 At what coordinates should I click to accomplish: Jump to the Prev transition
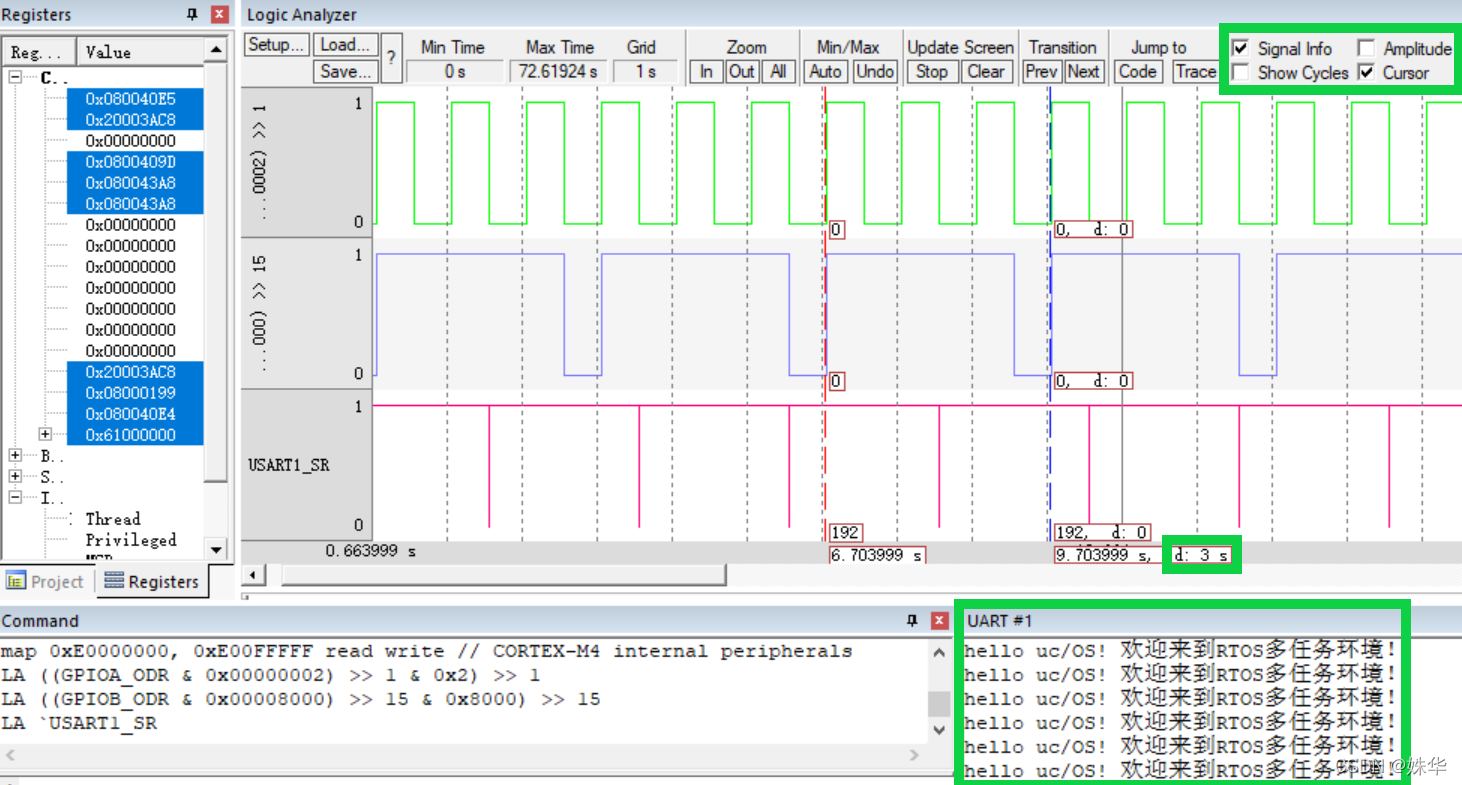(1042, 71)
